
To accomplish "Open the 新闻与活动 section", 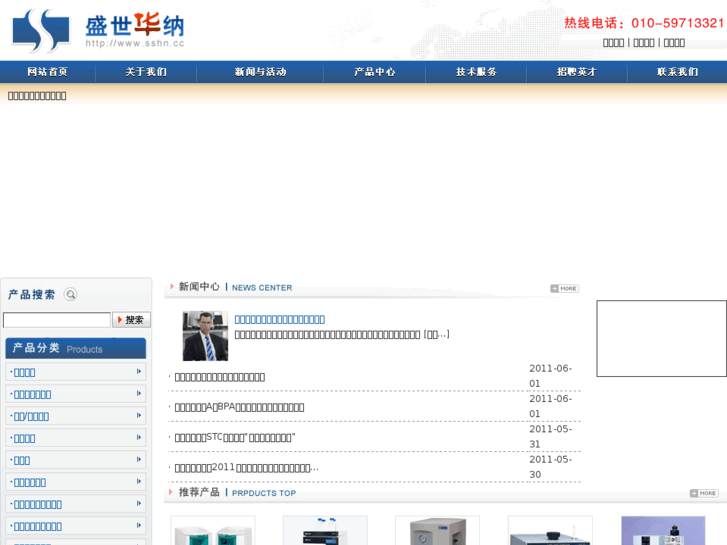I will pyautogui.click(x=260, y=72).
